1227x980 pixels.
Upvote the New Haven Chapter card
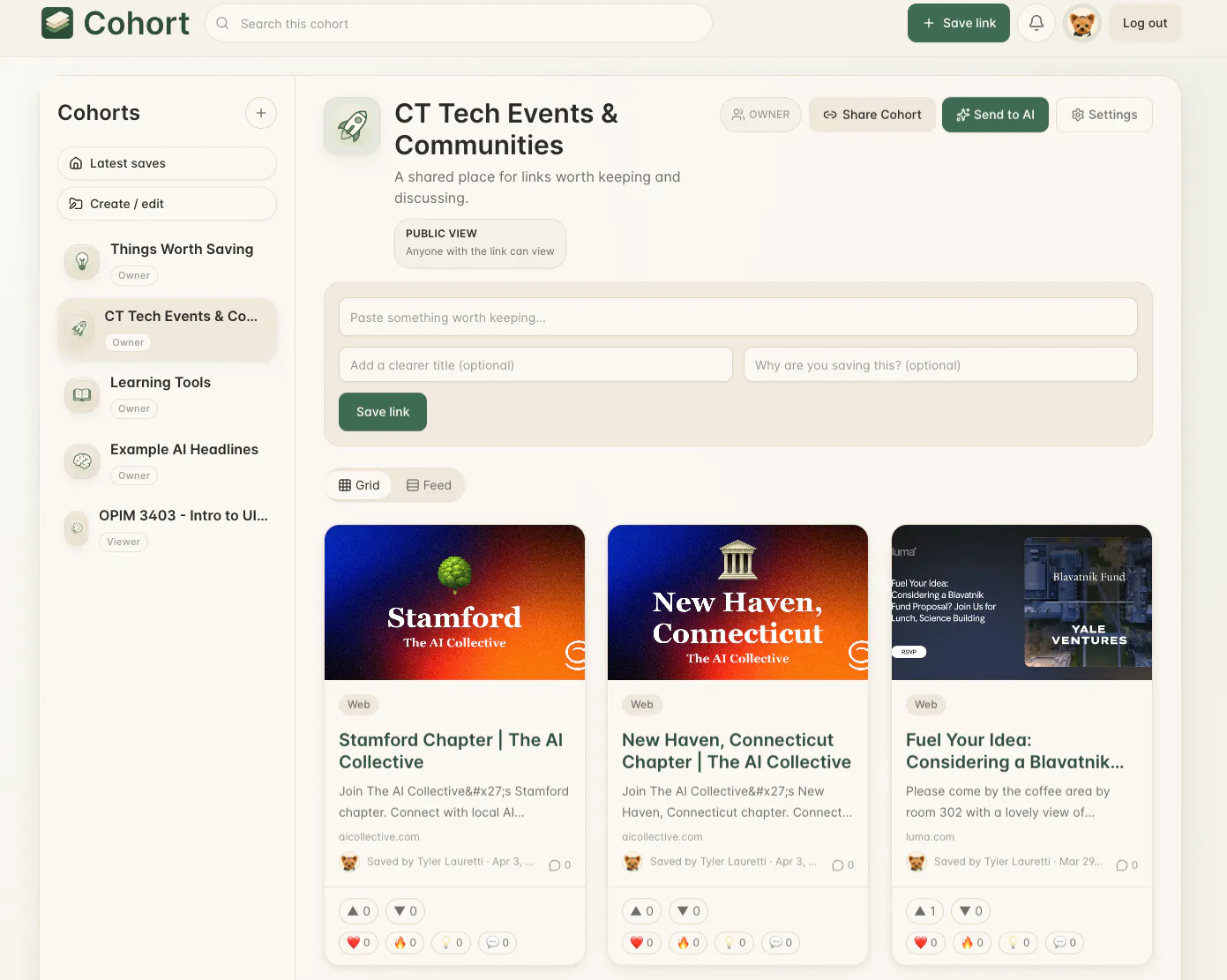point(642,911)
